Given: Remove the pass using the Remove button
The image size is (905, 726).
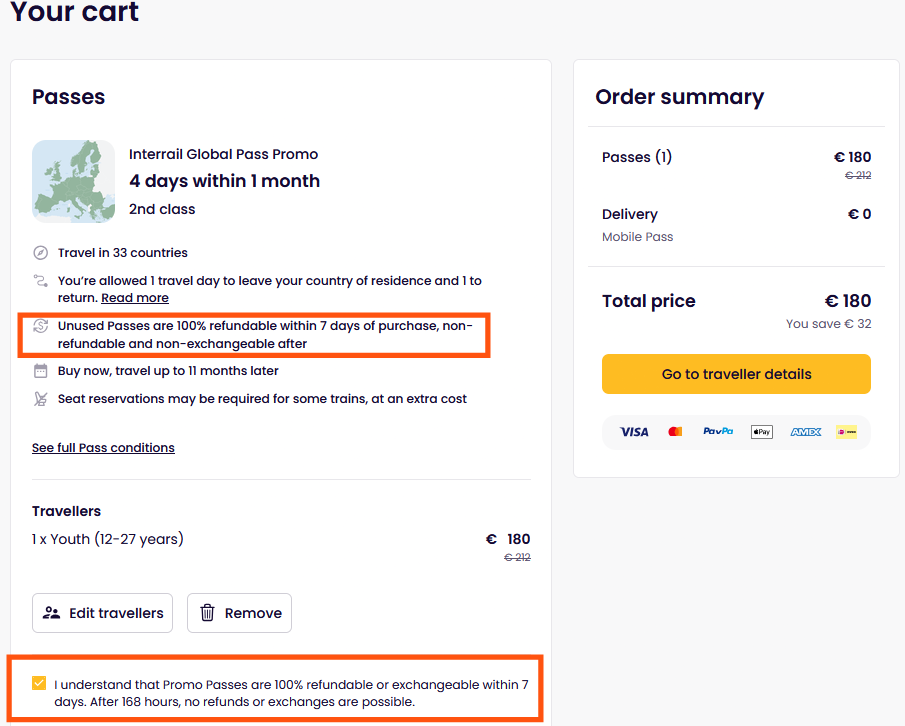Looking at the screenshot, I should (x=240, y=613).
